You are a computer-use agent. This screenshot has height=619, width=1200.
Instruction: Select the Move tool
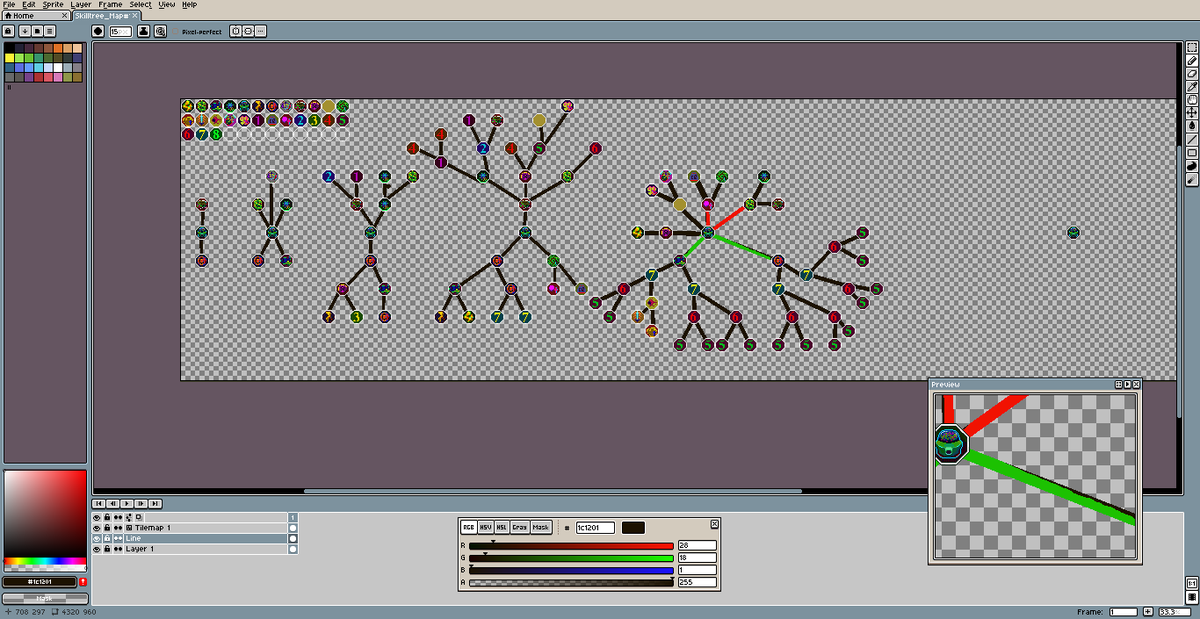tap(1192, 113)
